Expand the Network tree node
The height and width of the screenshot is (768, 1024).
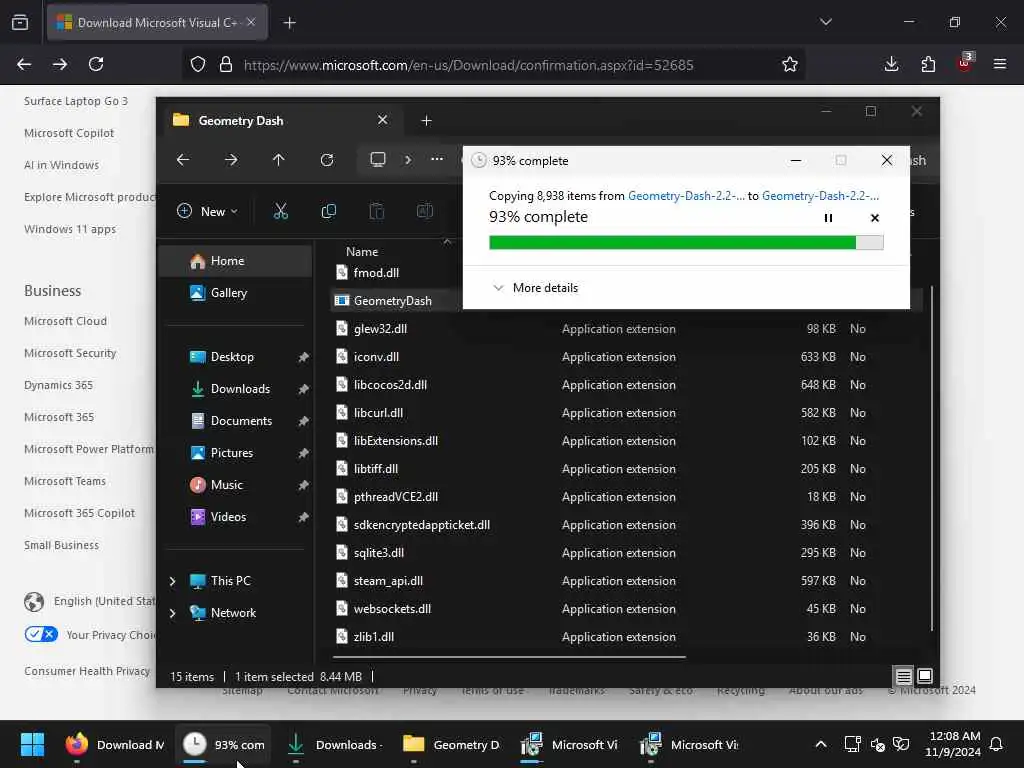click(172, 613)
